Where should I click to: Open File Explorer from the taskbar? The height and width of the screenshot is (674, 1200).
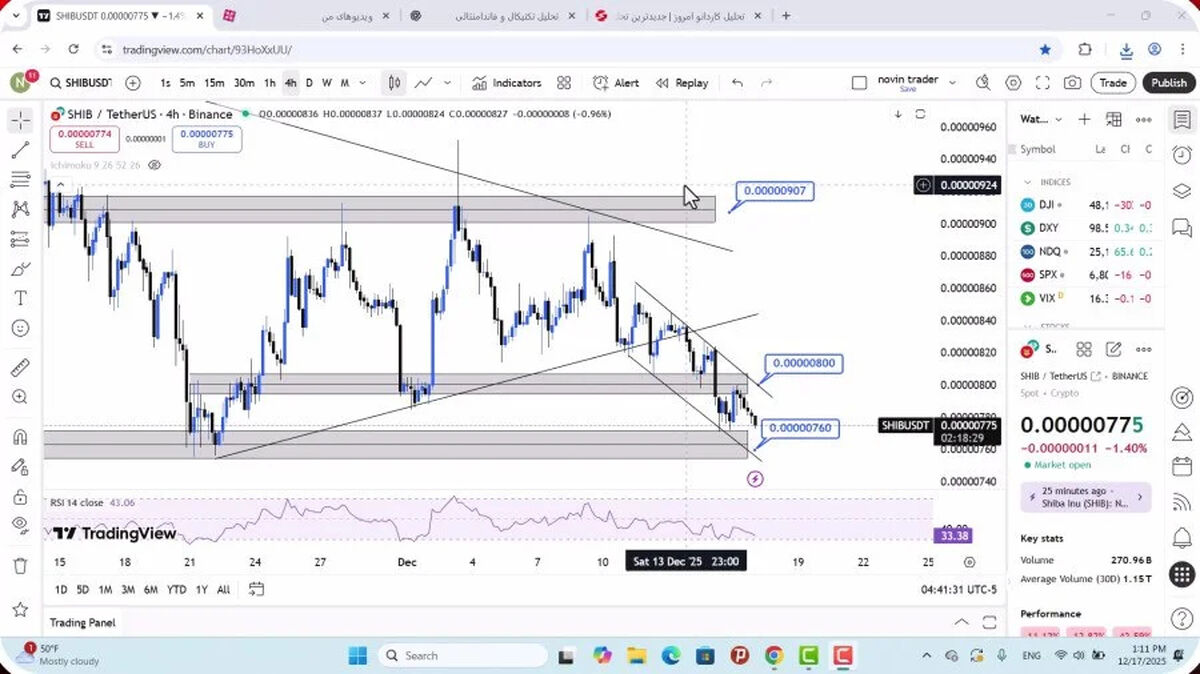point(636,656)
